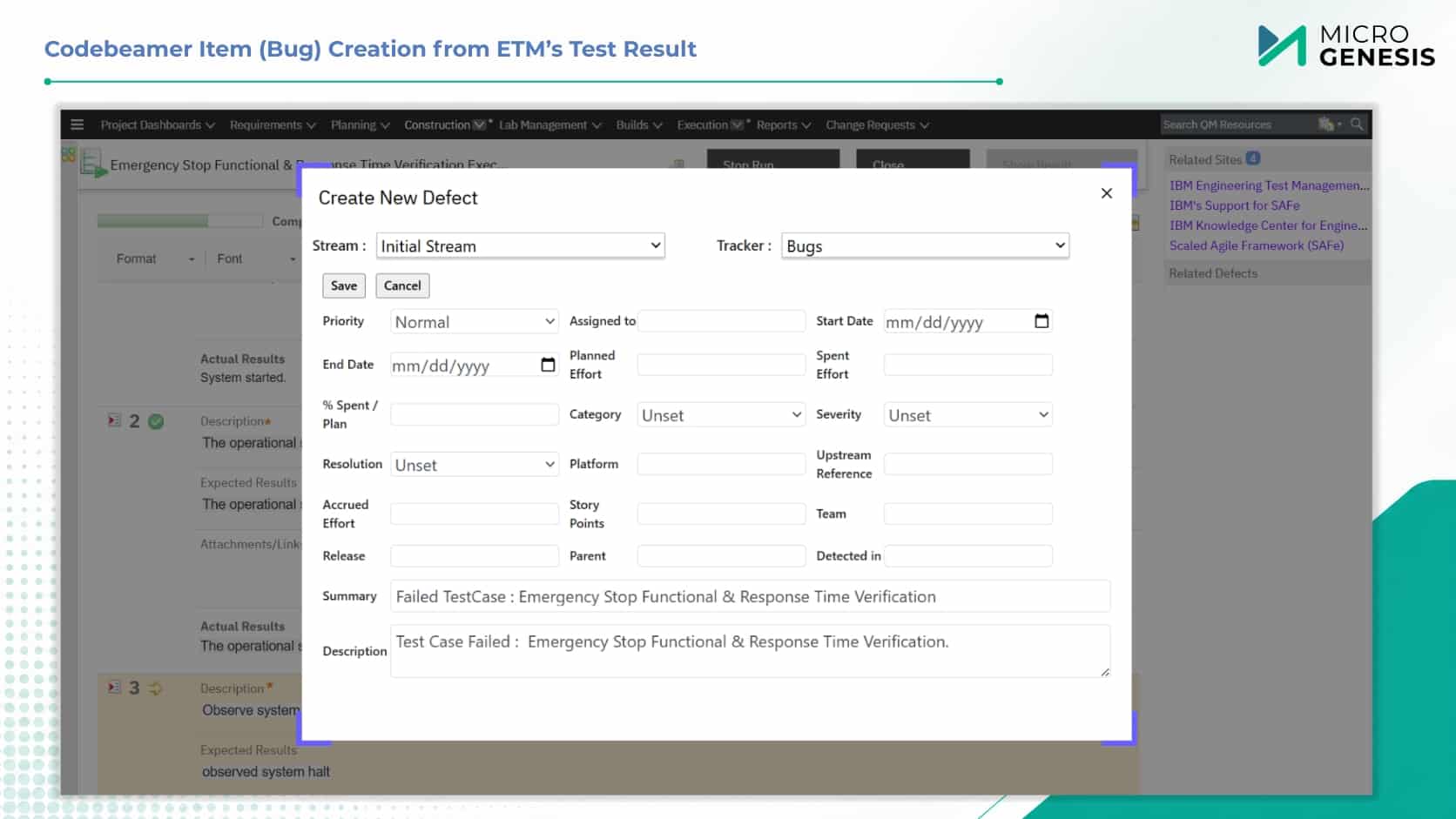Open the End Date calendar picker icon

click(x=548, y=365)
